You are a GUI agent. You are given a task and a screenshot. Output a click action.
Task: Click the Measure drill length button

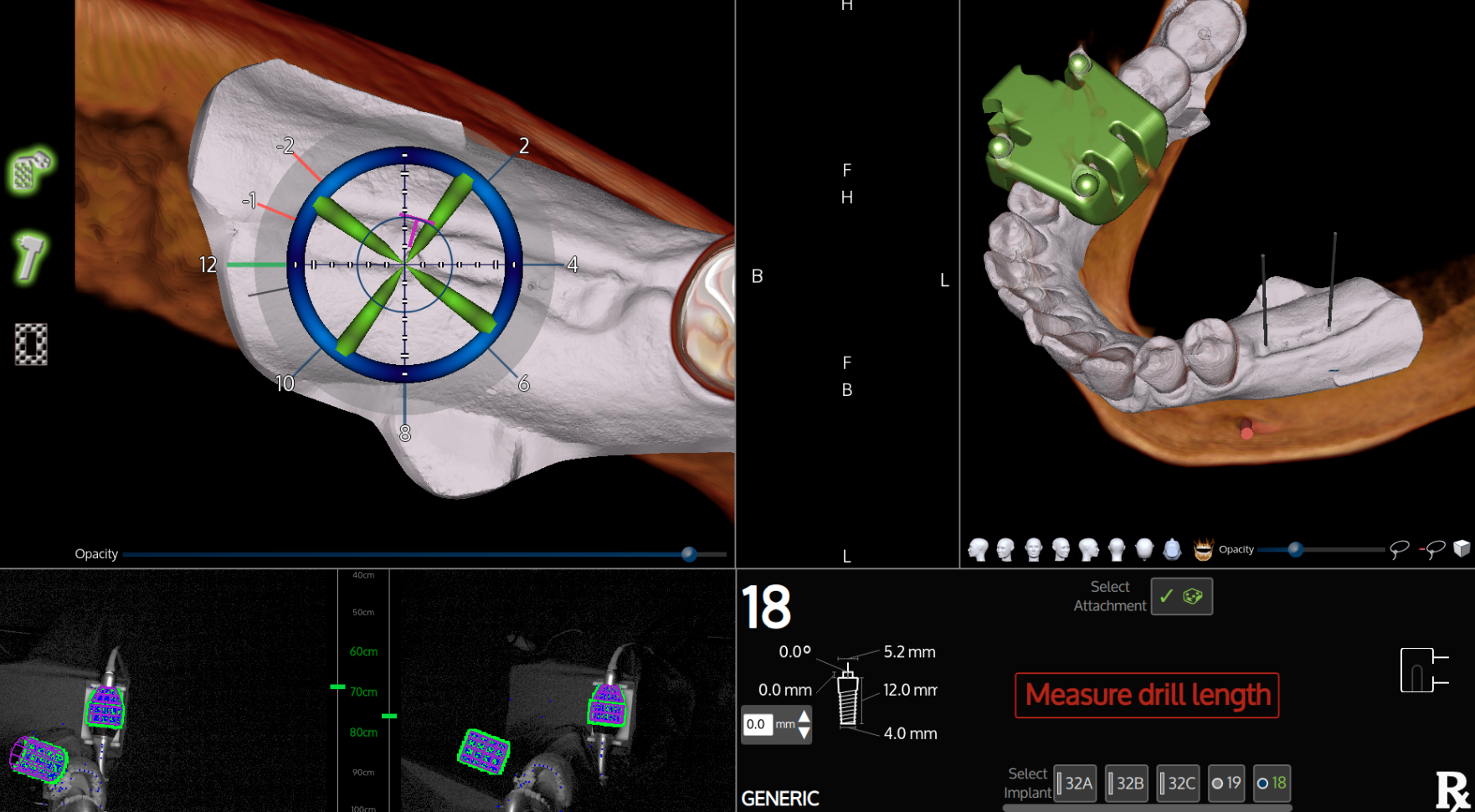[1147, 695]
